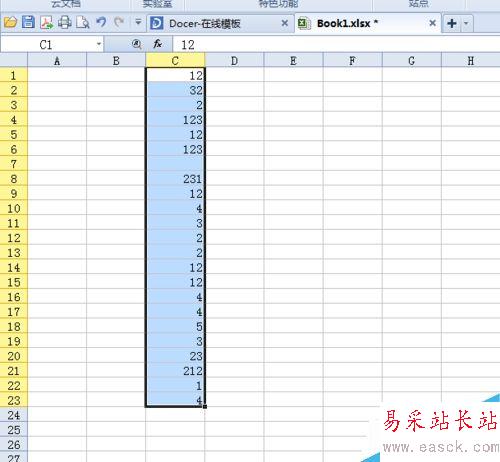Viewport: 500px width, 462px height.
Task: Expand the quick access toolbar customize arrow
Action: 138,23
